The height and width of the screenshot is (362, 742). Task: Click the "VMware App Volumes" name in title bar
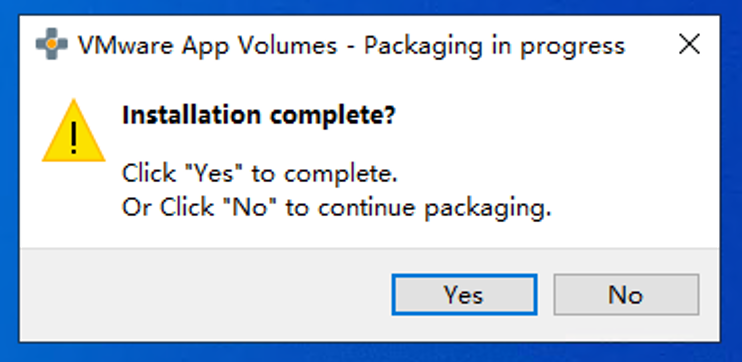point(208,45)
